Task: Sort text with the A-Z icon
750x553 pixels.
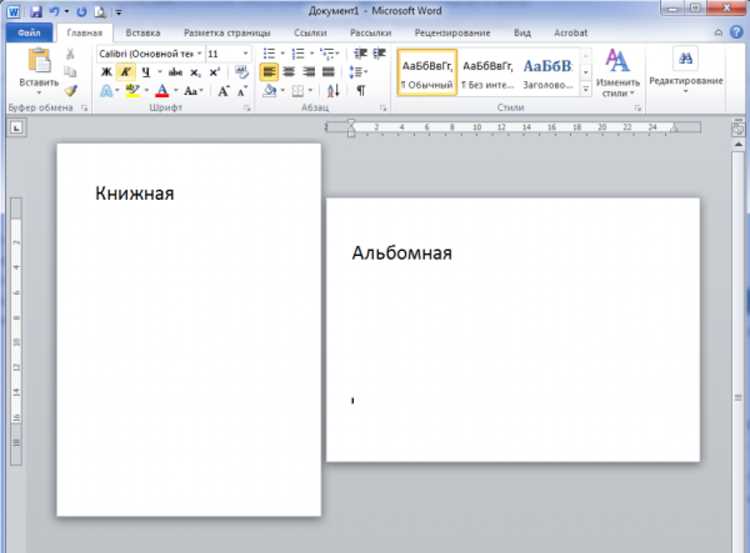Action: [333, 90]
